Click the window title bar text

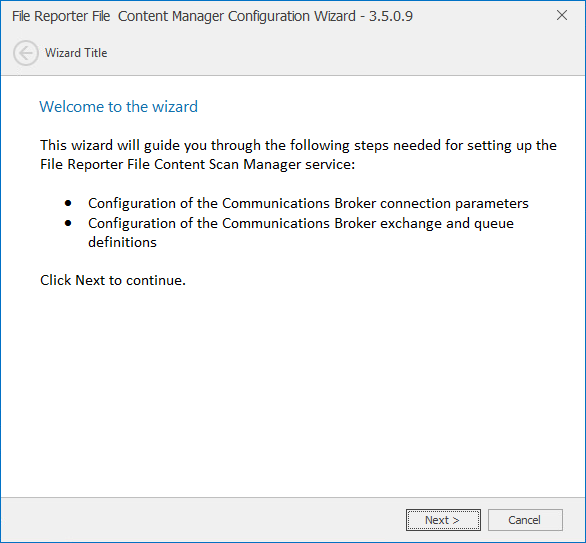[x=212, y=16]
